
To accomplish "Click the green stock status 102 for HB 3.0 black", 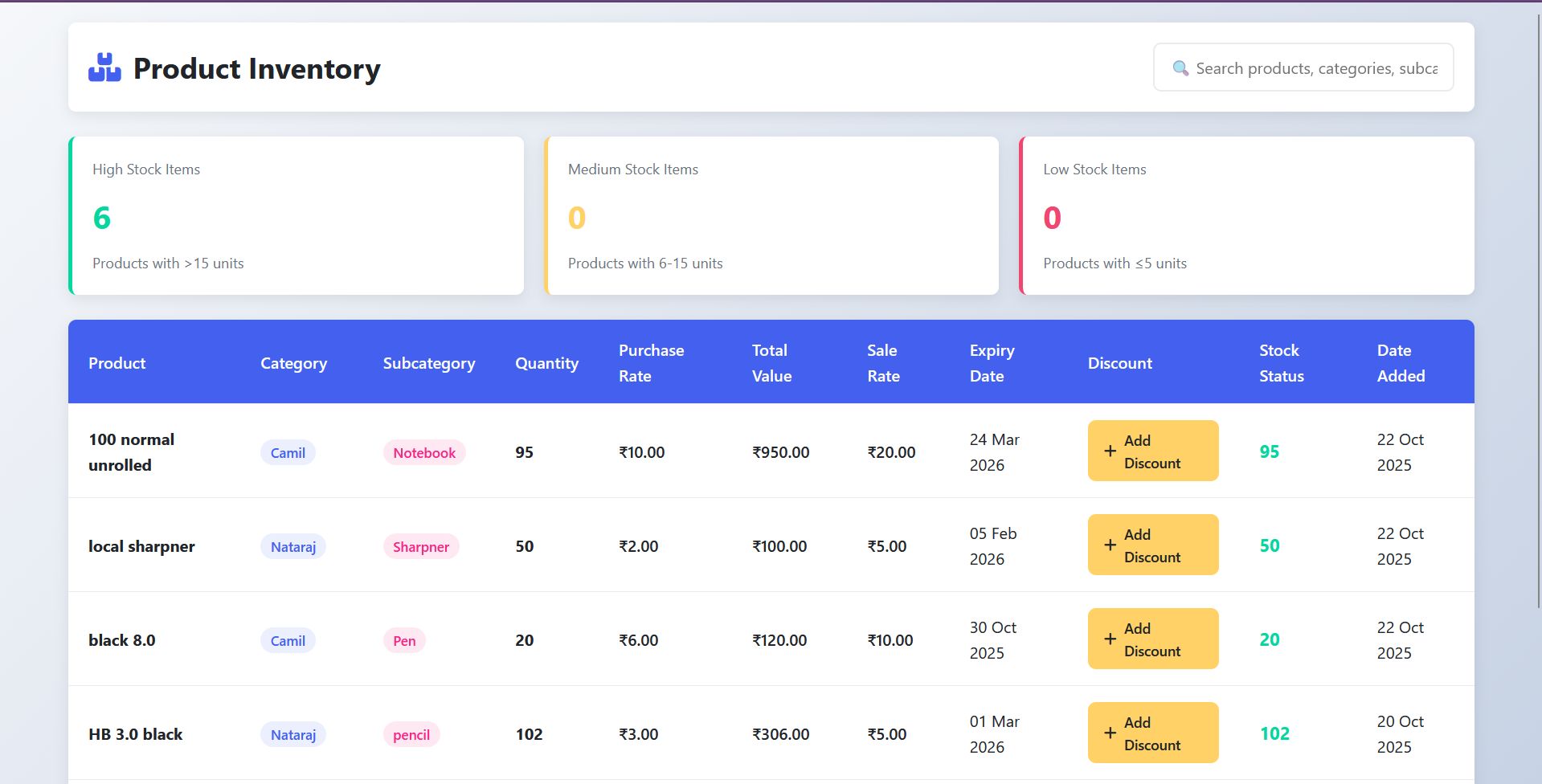I will tap(1275, 733).
